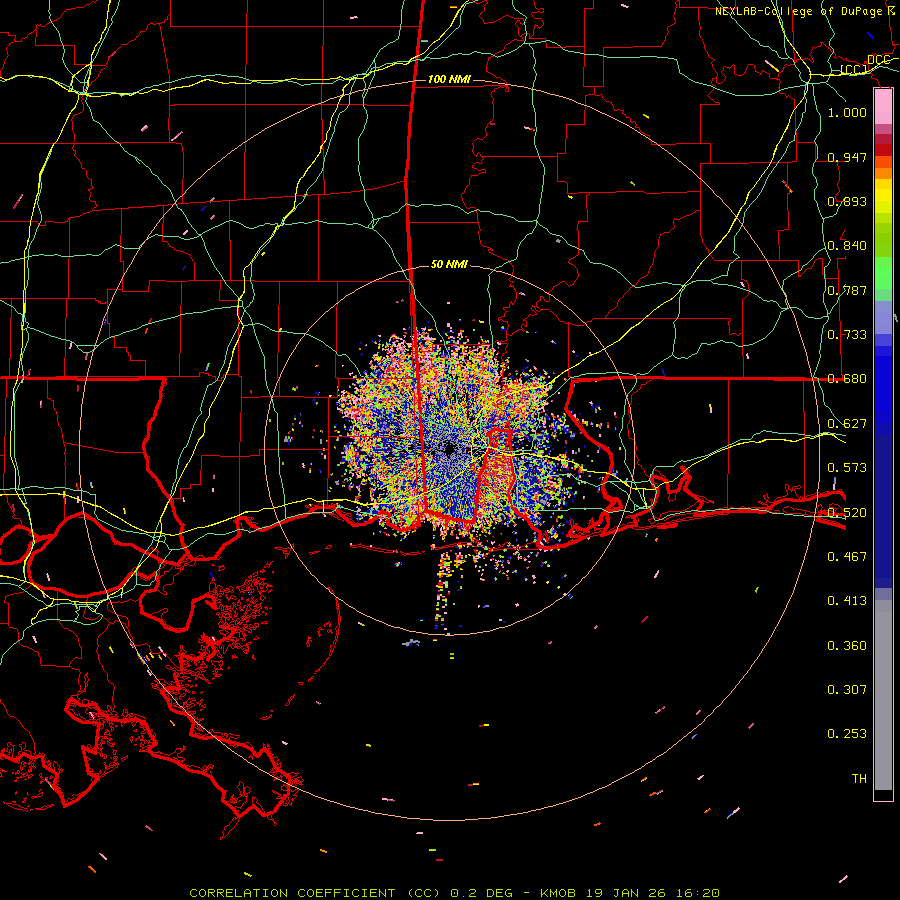Click the 0.467 scale value
Viewport: 900px width, 900px height.
pos(847,557)
